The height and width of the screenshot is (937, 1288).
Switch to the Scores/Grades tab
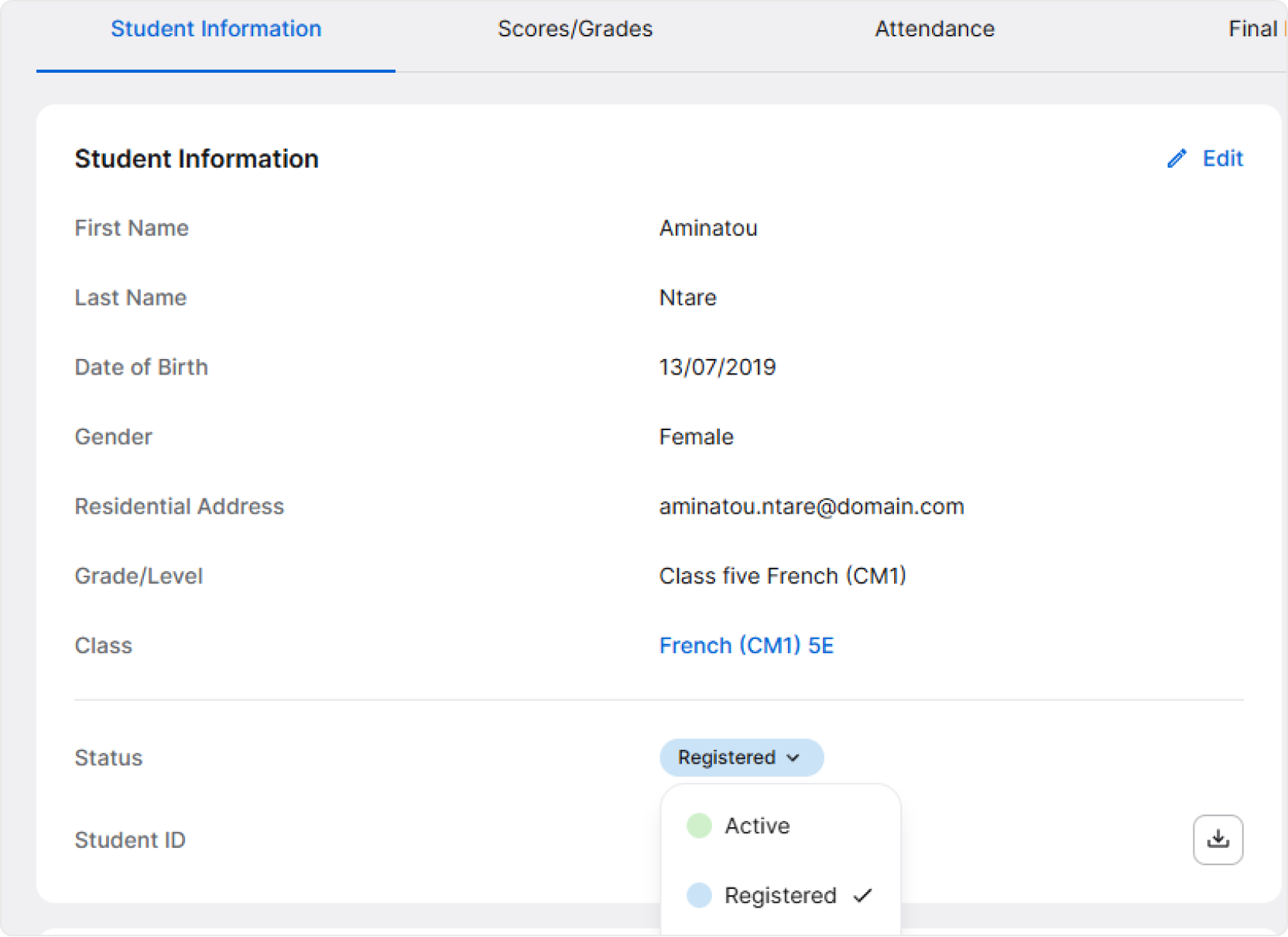pyautogui.click(x=576, y=29)
